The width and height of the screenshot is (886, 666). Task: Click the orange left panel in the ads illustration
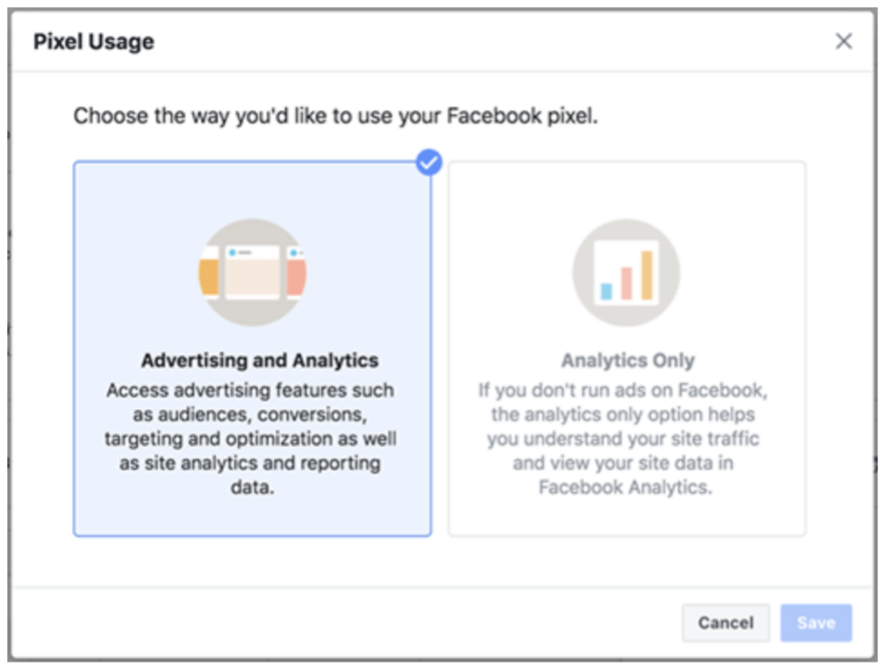tap(208, 277)
